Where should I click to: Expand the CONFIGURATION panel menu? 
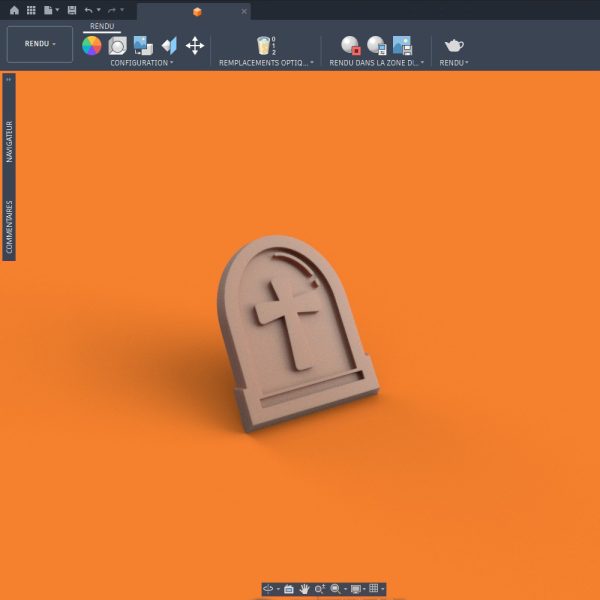[142, 63]
